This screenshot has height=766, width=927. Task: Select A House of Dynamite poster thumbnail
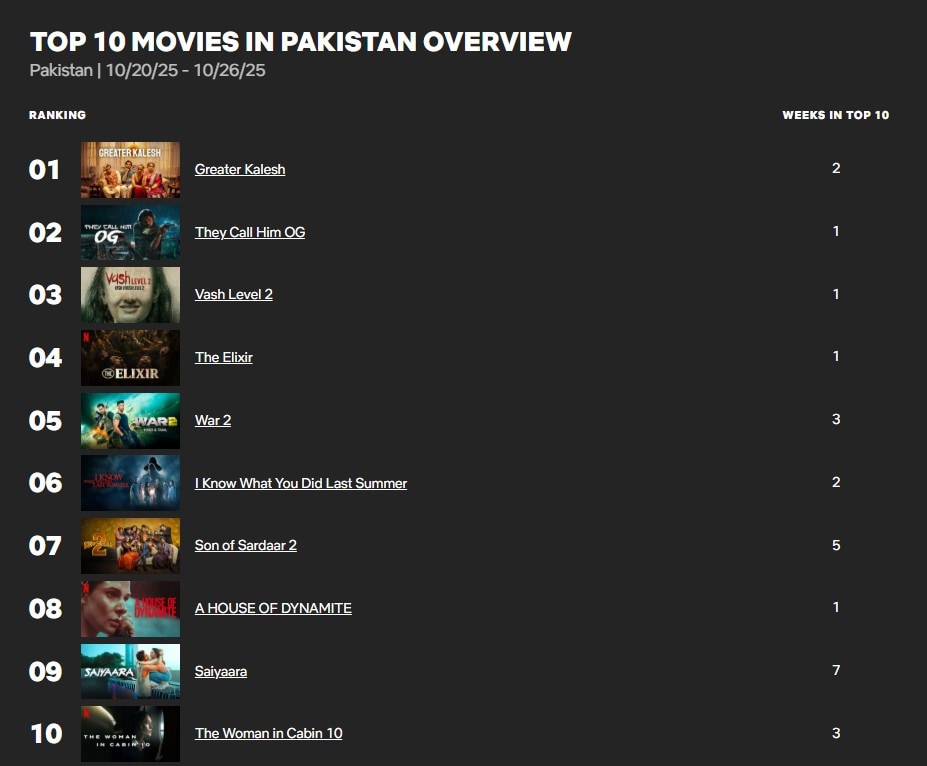(130, 608)
